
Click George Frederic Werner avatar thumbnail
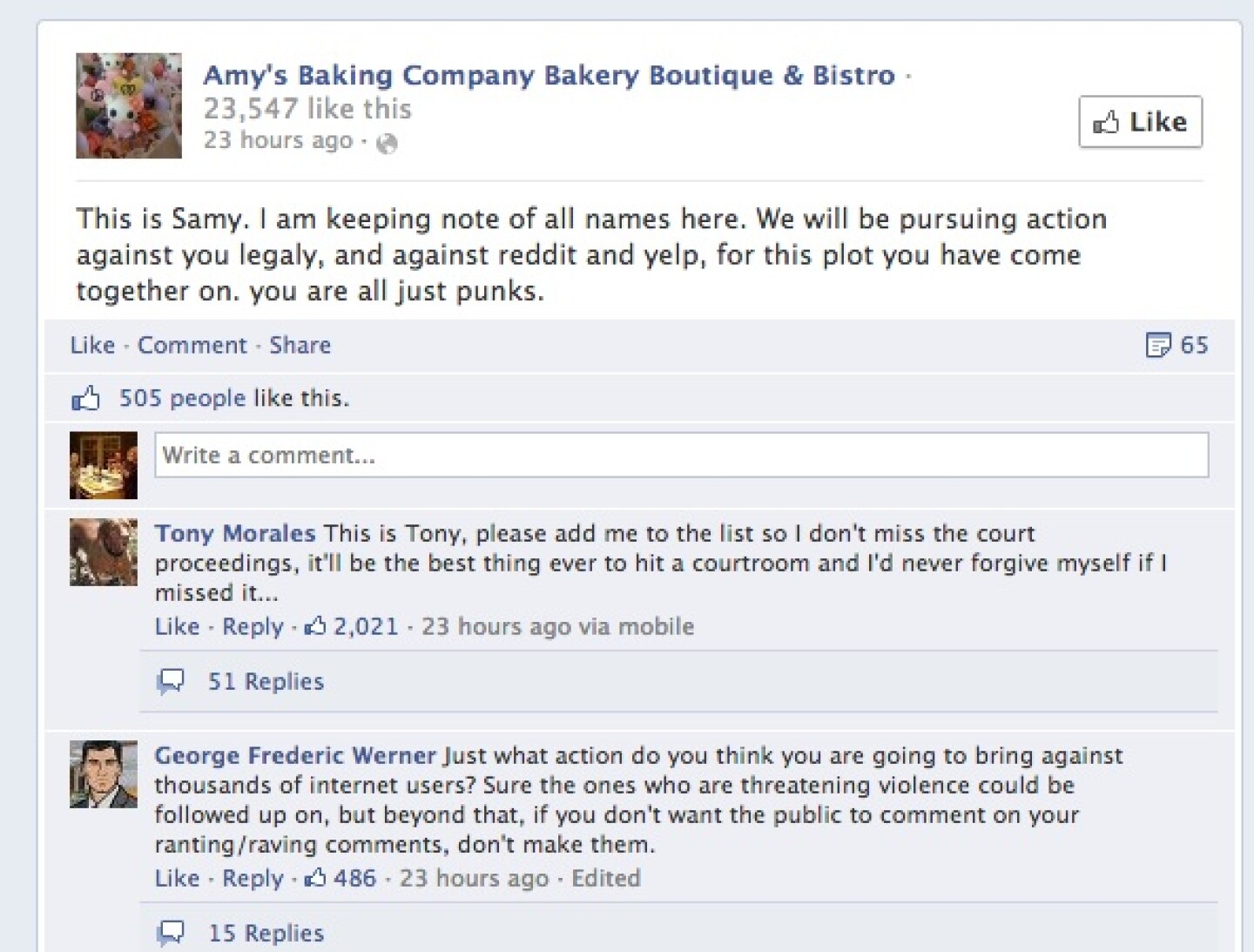point(104,774)
